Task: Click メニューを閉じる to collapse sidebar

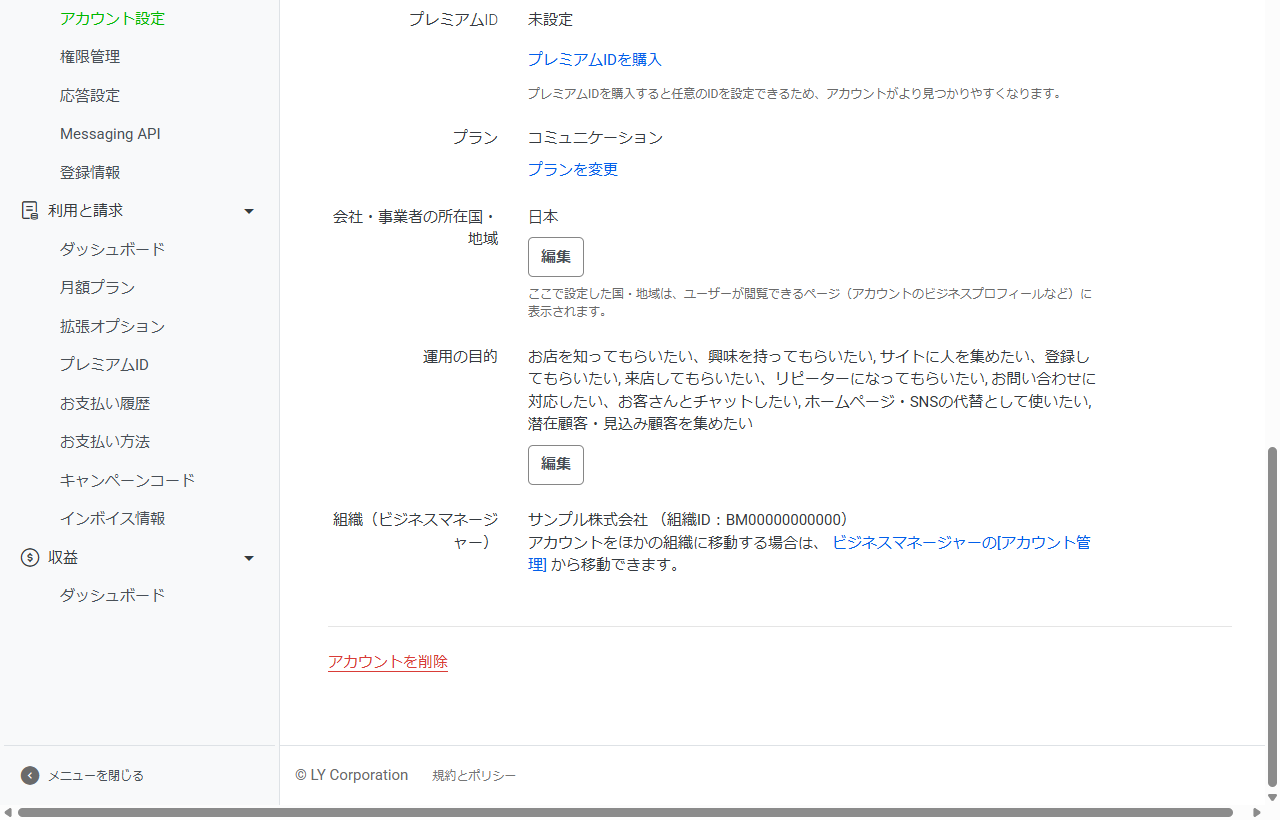Action: (96, 775)
